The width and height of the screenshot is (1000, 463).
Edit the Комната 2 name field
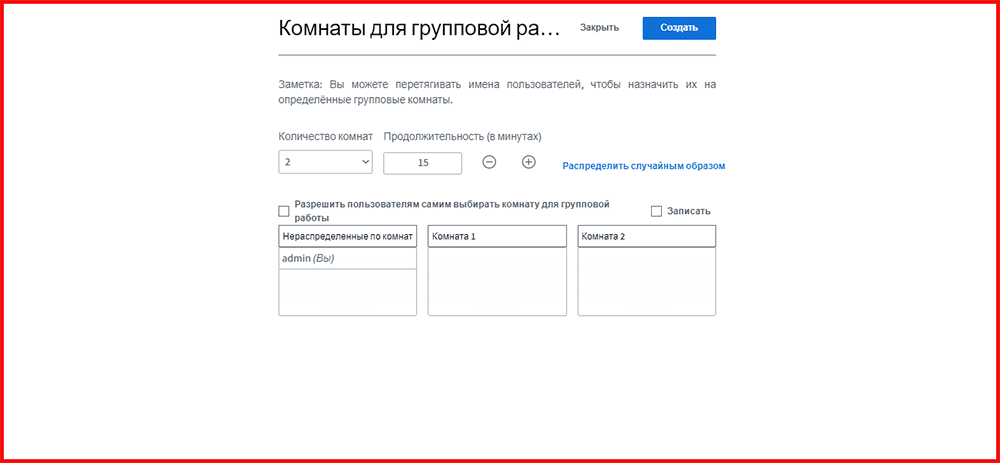tap(646, 236)
